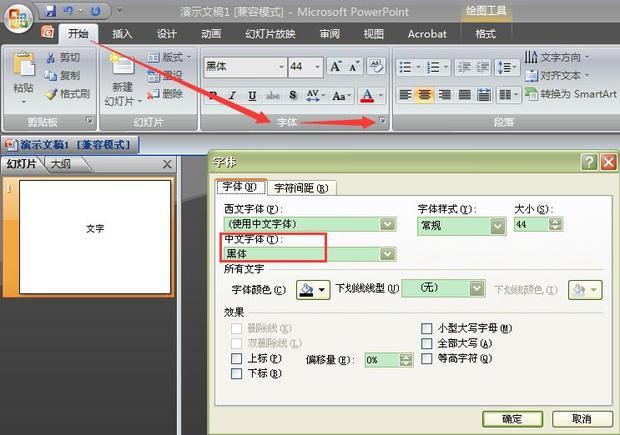Tick the All Caps (全部大写) checkbox

click(427, 343)
